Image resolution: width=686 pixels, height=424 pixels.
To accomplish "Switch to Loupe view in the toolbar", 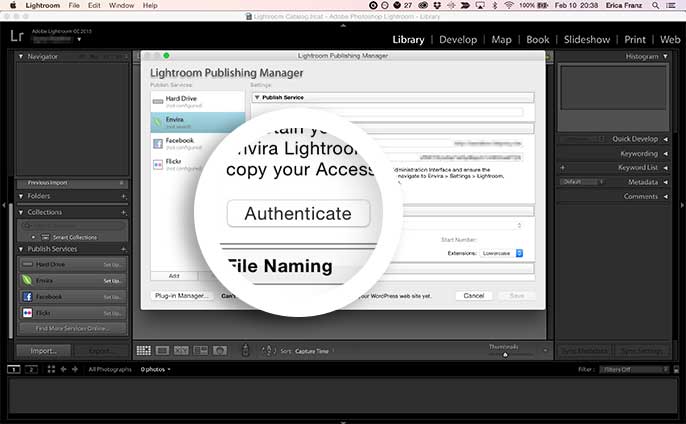I will point(162,350).
